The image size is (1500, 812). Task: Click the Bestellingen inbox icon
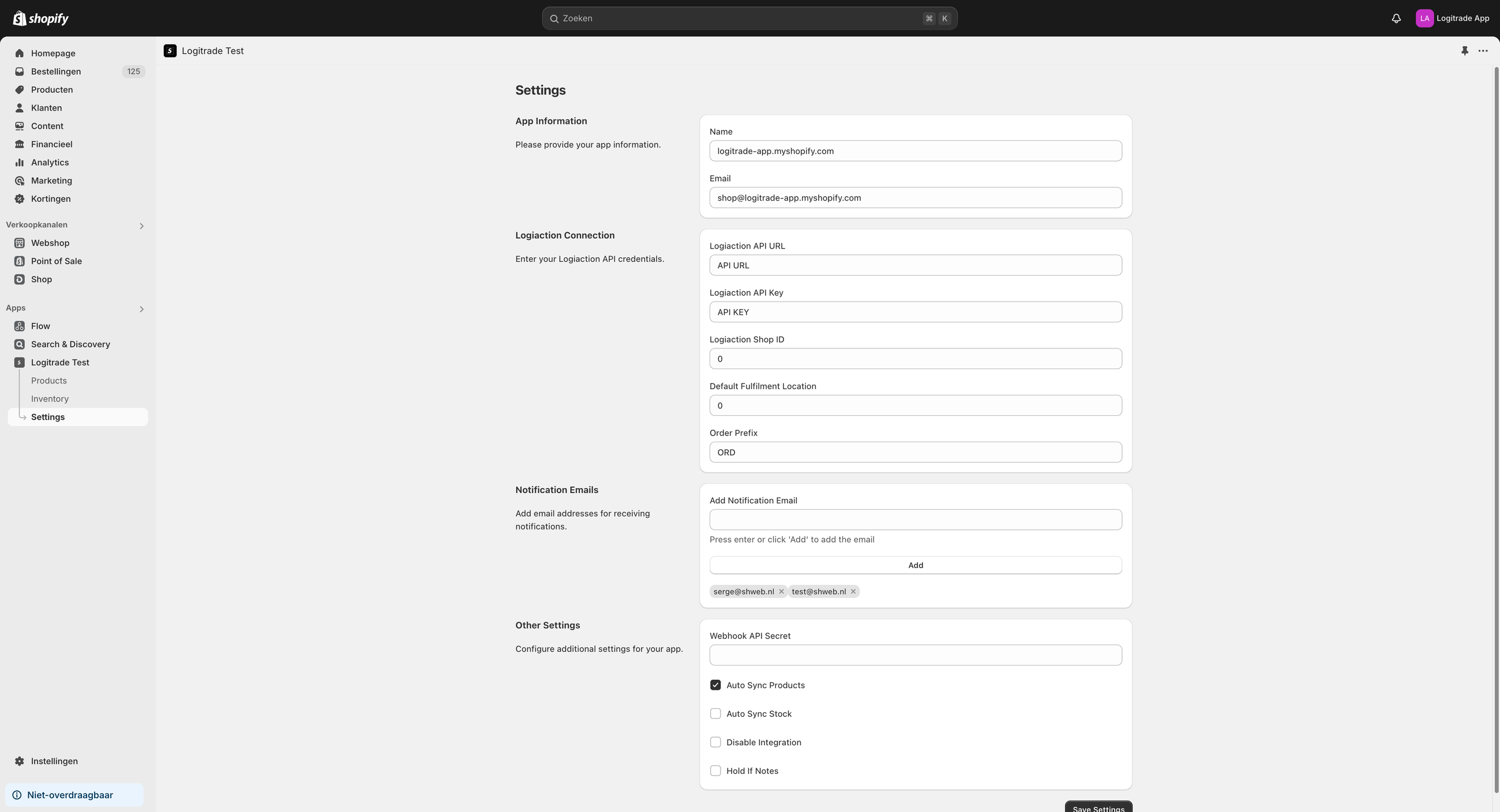[x=19, y=72]
